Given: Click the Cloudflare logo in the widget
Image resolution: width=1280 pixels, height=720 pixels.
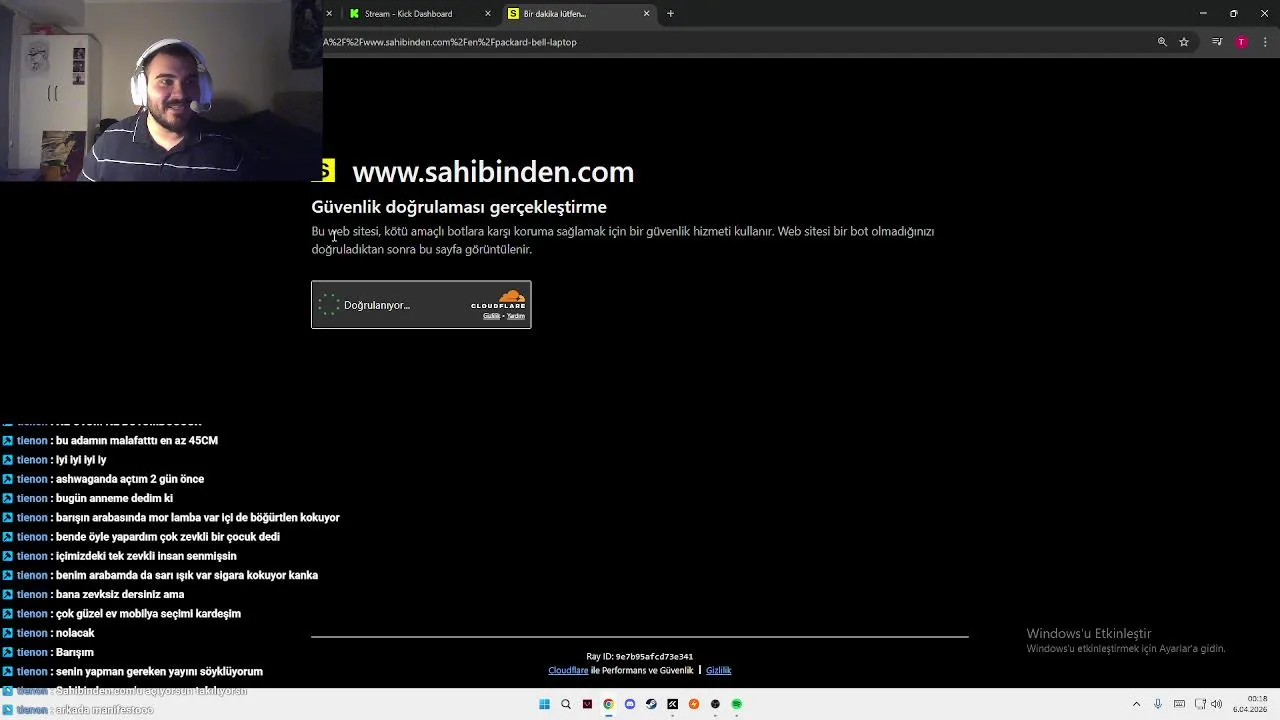Looking at the screenshot, I should (x=499, y=299).
